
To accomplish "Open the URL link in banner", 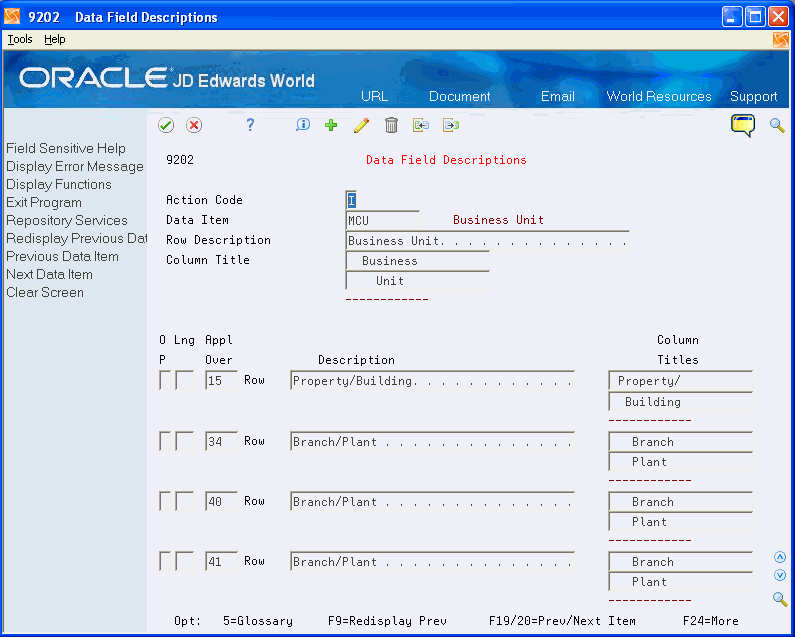I will coord(375,96).
